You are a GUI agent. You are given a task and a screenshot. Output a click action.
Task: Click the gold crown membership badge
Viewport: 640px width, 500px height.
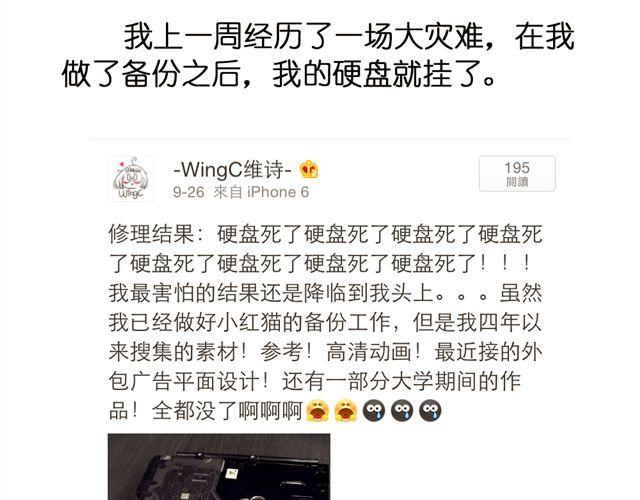click(309, 169)
